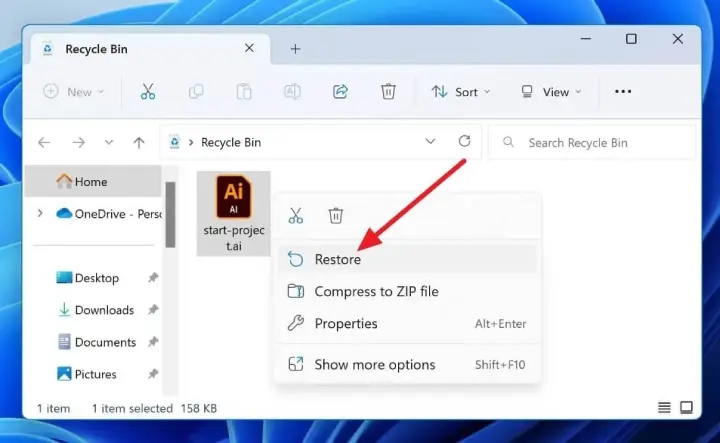Click the Search Recycle Bin field
Image resolution: width=720 pixels, height=443 pixels.
click(x=592, y=143)
